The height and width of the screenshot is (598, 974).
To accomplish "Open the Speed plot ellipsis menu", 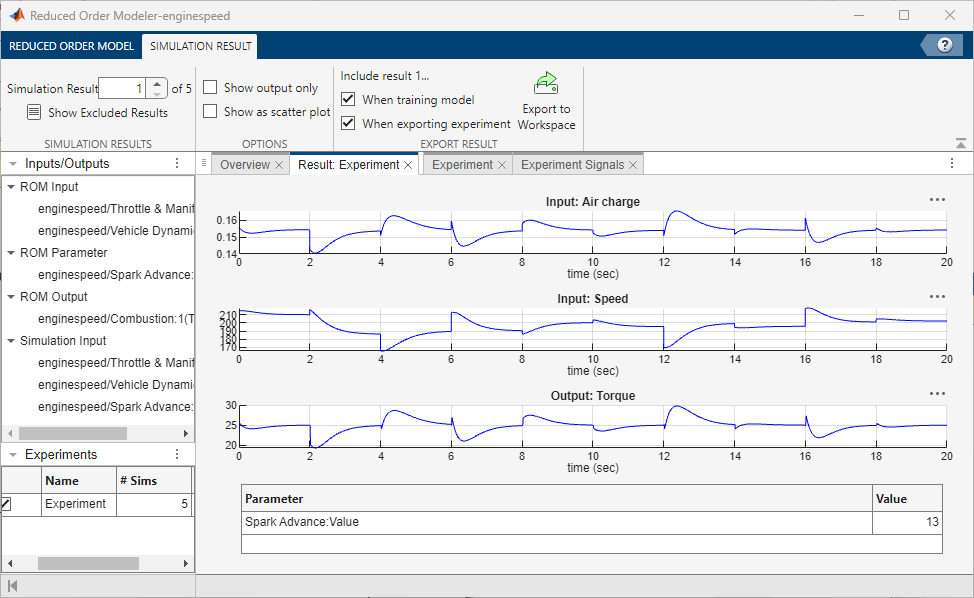I will pos(937,296).
